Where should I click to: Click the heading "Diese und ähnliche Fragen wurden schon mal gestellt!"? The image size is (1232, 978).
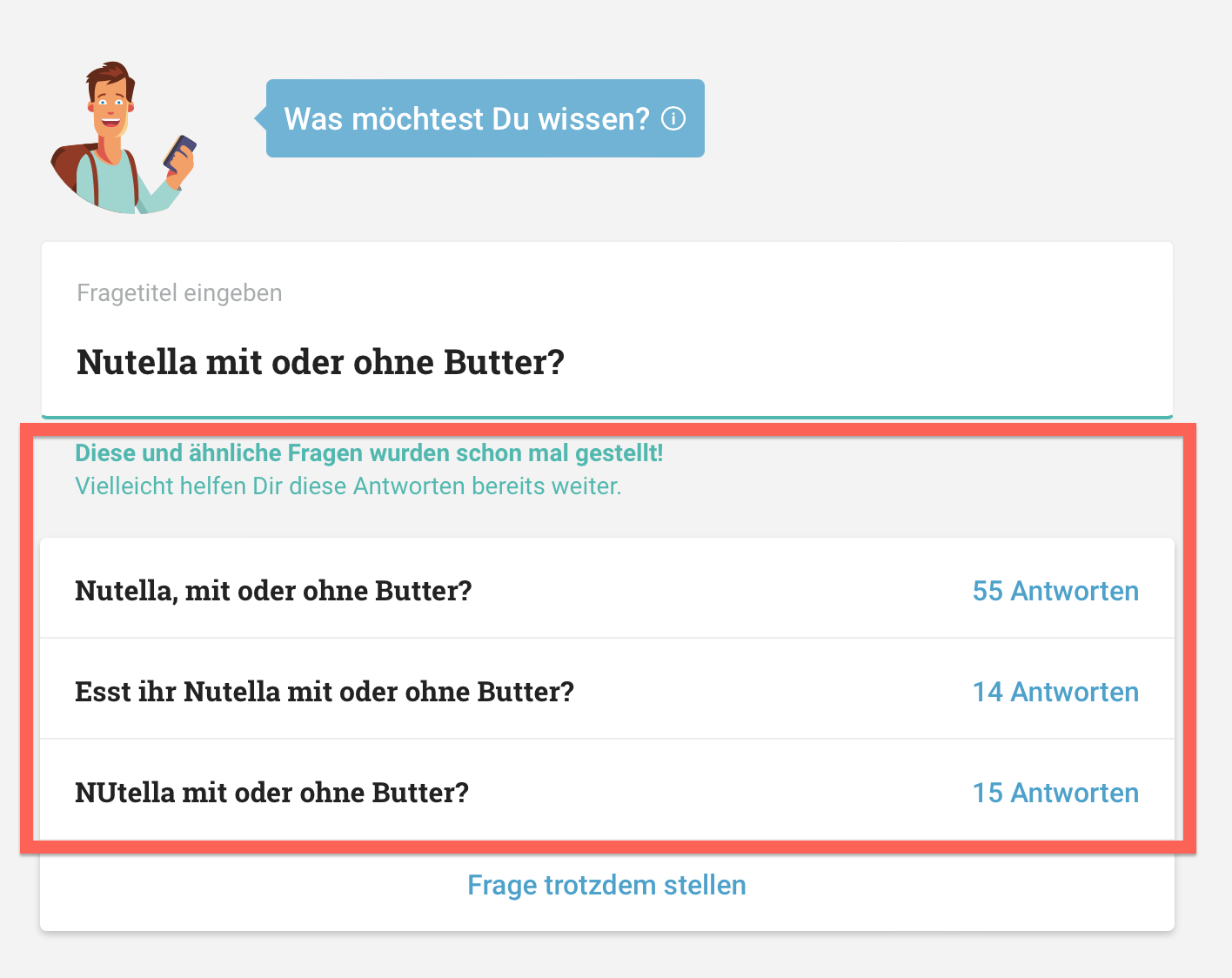(368, 452)
